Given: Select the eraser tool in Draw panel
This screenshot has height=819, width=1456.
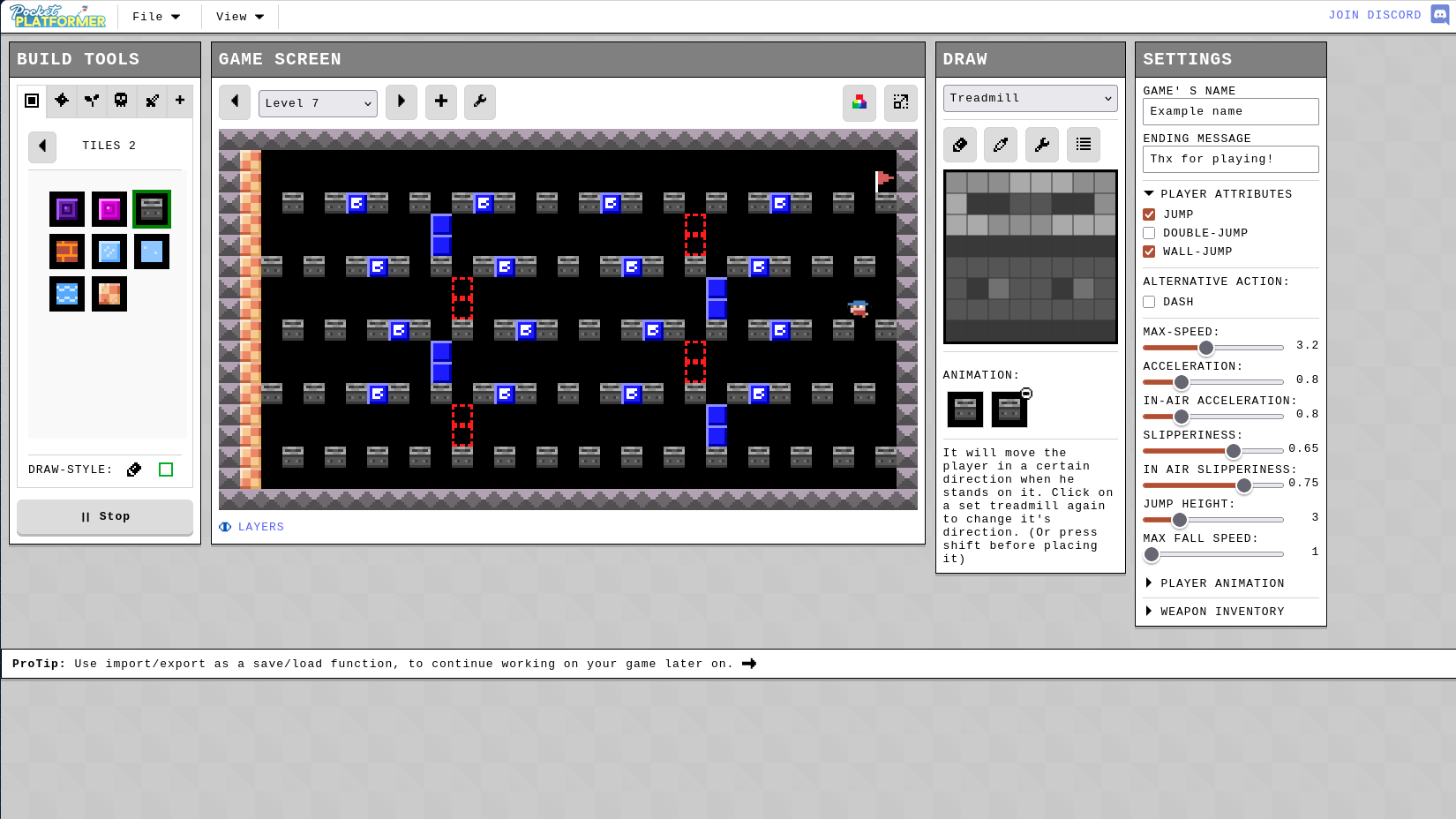Looking at the screenshot, I should click(x=960, y=145).
